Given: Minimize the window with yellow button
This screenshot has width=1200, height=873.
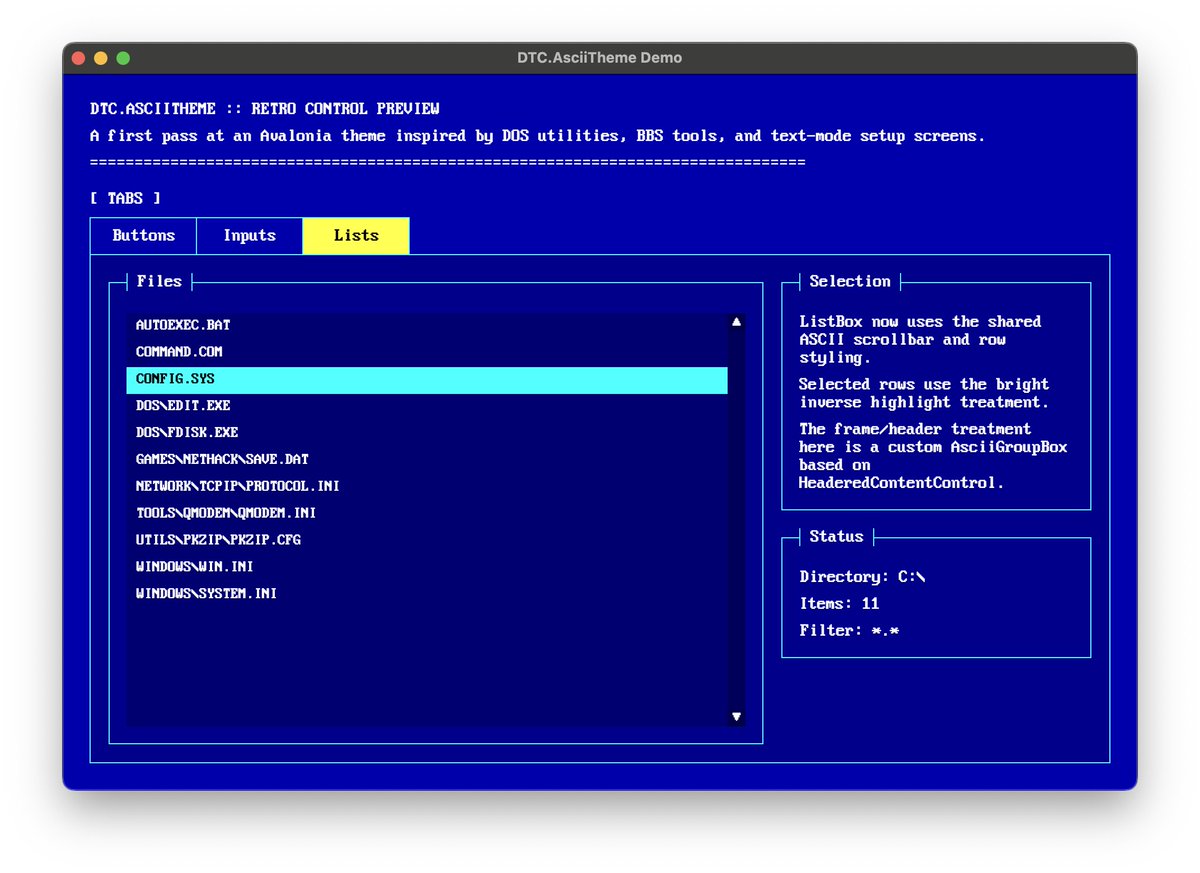Looking at the screenshot, I should pyautogui.click(x=101, y=58).
